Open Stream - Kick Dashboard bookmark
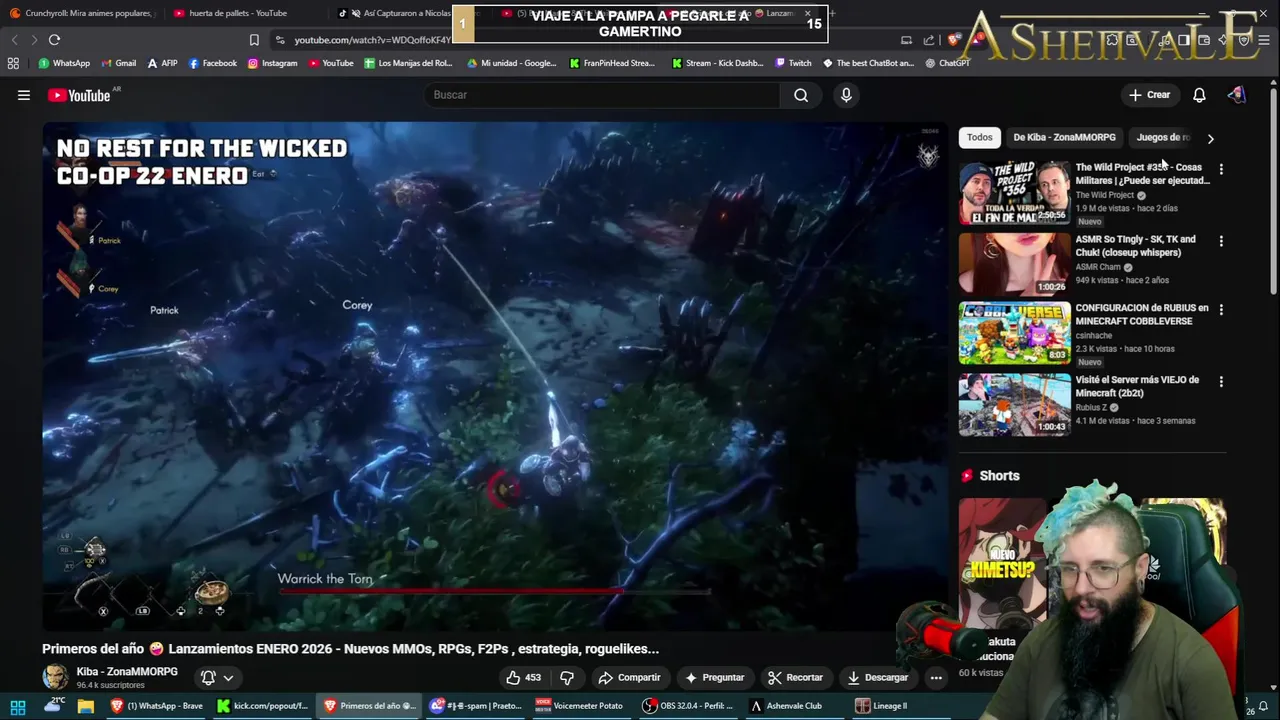This screenshot has width=1280, height=720. coord(717,63)
